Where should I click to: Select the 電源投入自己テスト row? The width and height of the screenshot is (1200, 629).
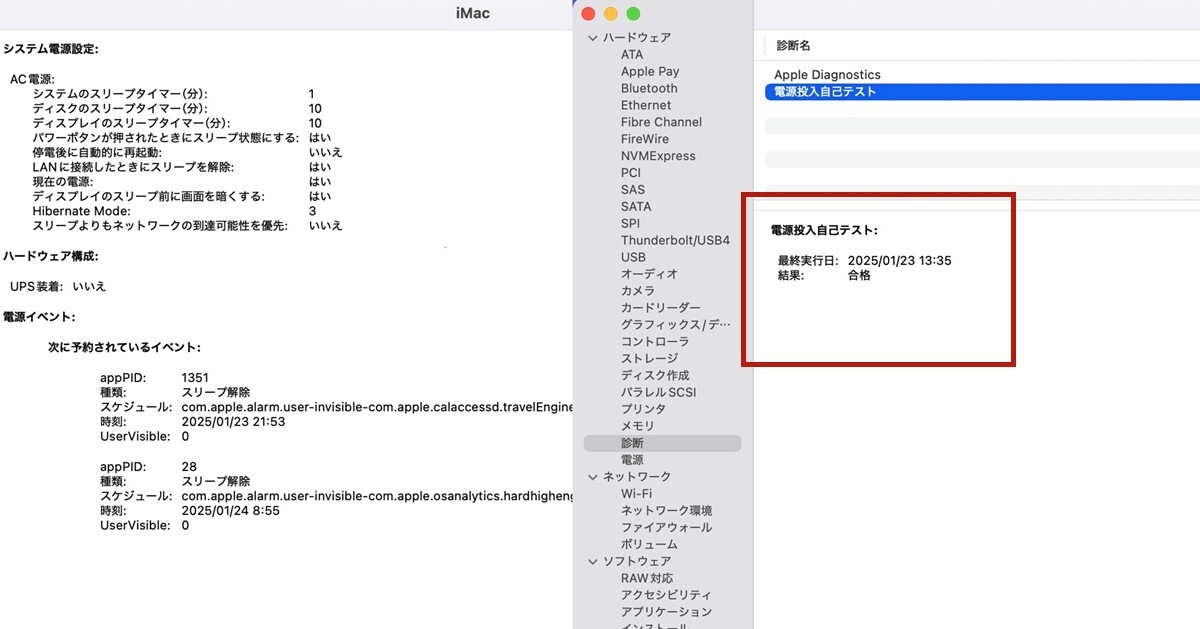click(982, 92)
